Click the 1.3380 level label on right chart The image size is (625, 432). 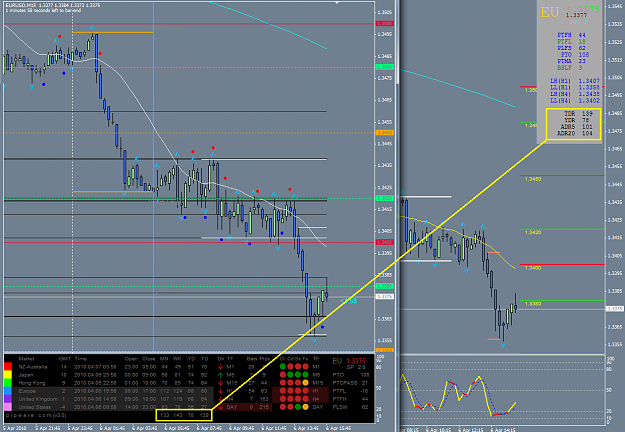click(x=533, y=304)
